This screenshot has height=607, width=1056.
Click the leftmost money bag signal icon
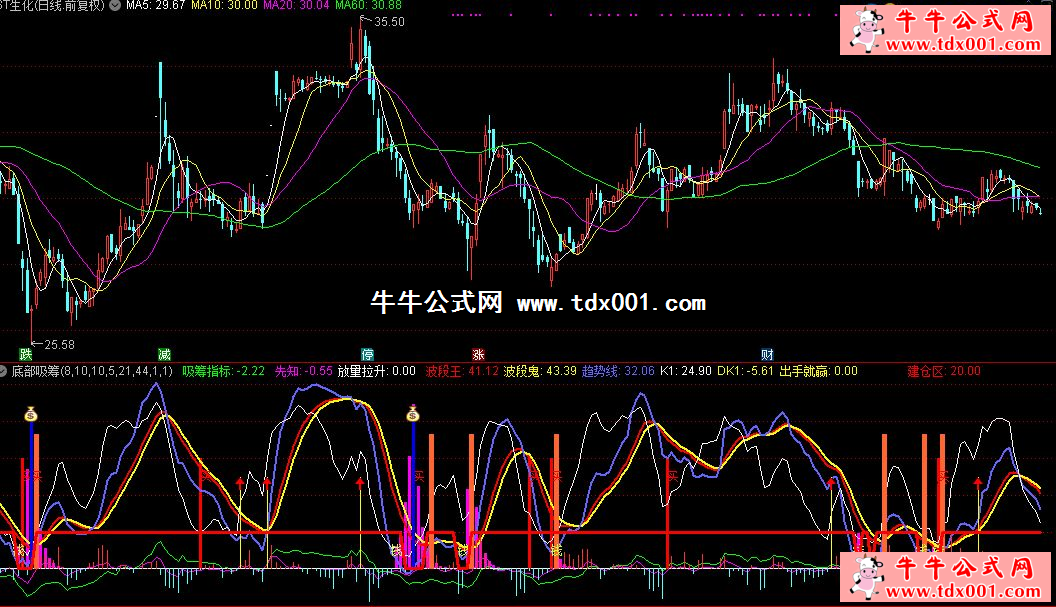pyautogui.click(x=31, y=412)
